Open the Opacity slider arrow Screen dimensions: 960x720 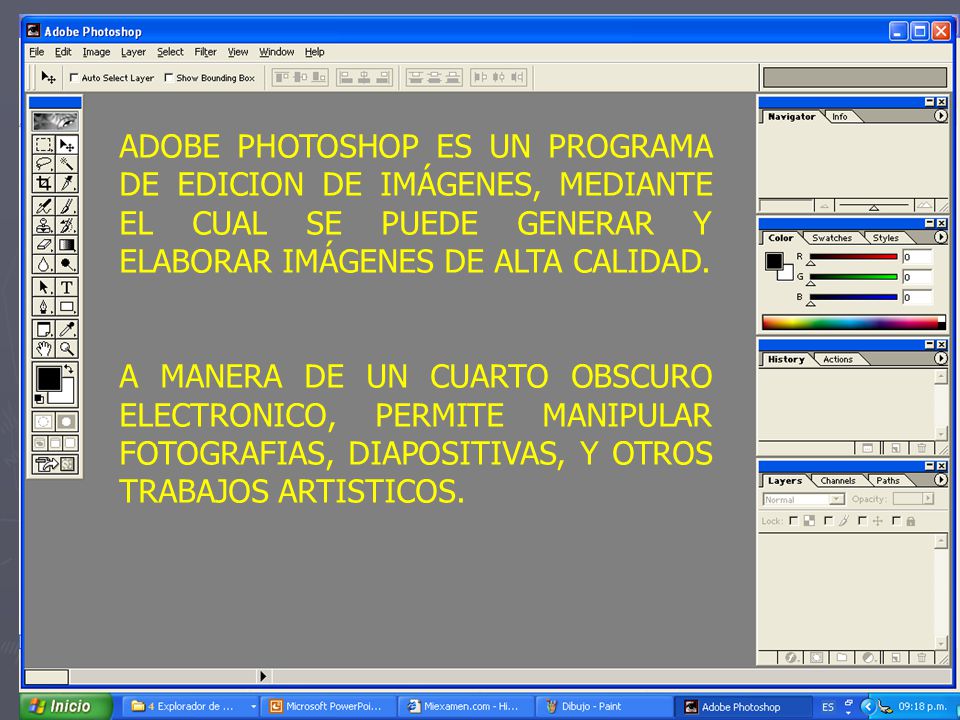(x=929, y=498)
